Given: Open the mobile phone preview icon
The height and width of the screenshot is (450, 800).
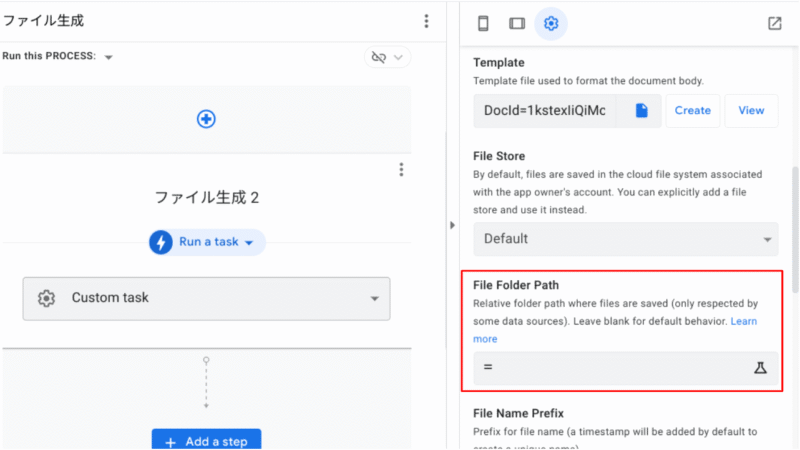Looking at the screenshot, I should click(x=483, y=23).
